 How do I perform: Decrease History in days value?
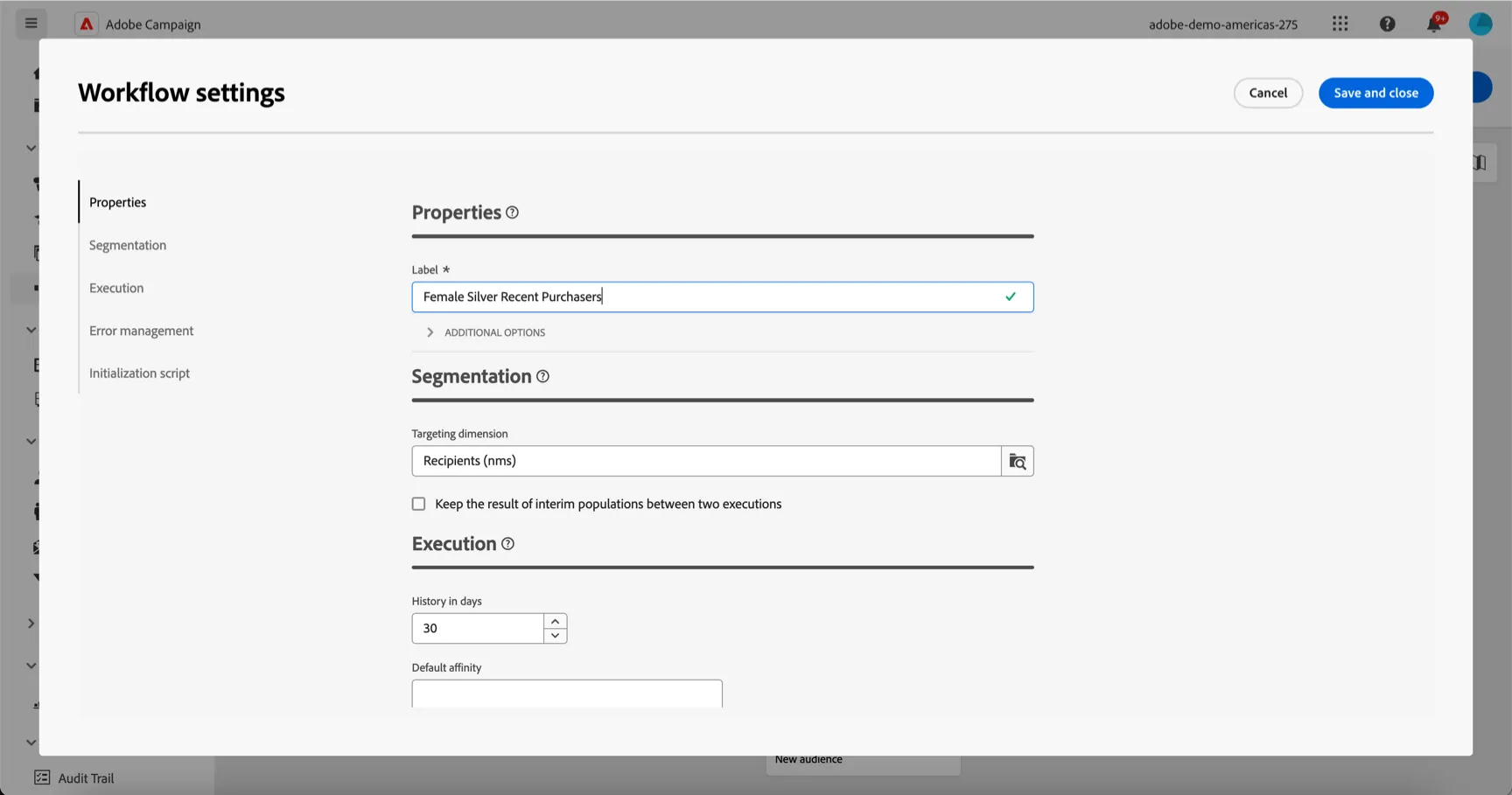(555, 636)
